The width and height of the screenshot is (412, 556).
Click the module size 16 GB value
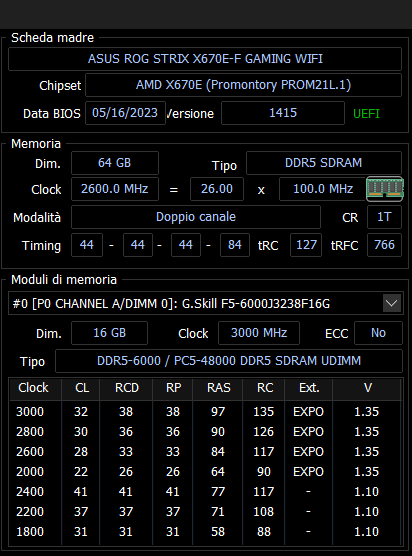pos(110,333)
